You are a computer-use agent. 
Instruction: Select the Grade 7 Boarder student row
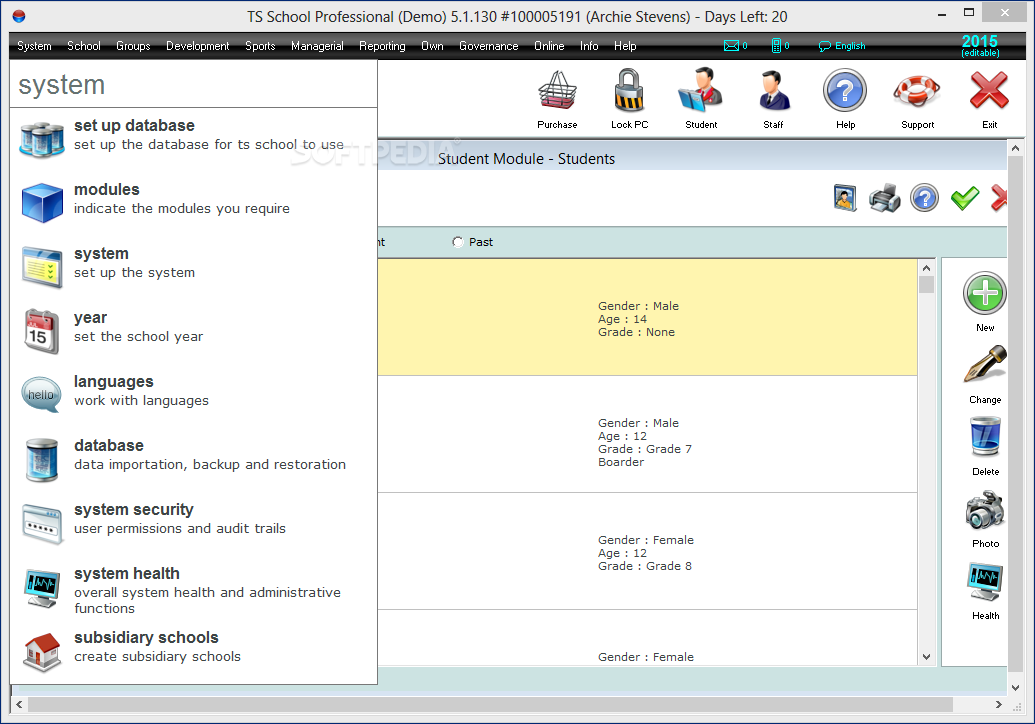(x=647, y=435)
